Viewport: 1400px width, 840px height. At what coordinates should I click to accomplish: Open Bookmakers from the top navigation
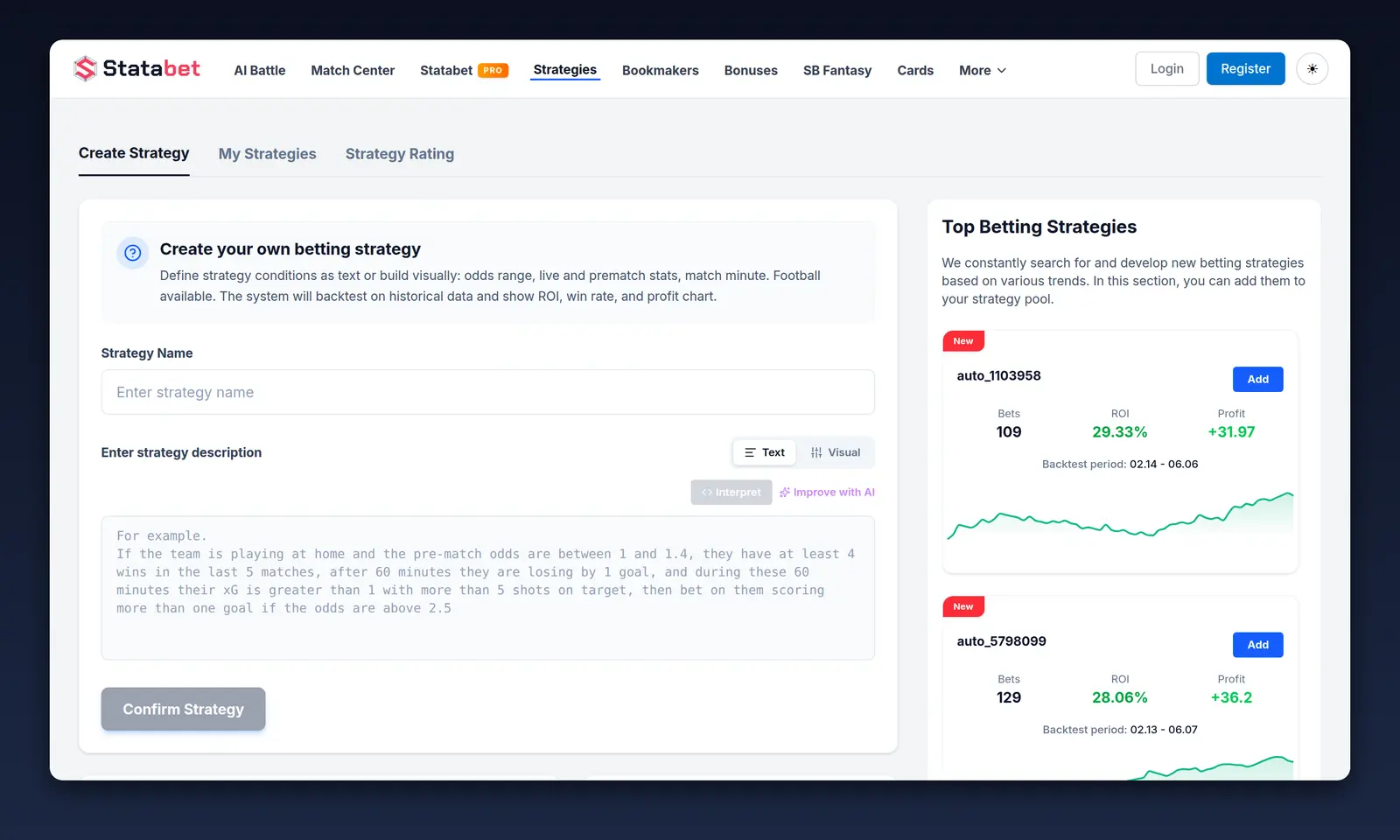(661, 70)
